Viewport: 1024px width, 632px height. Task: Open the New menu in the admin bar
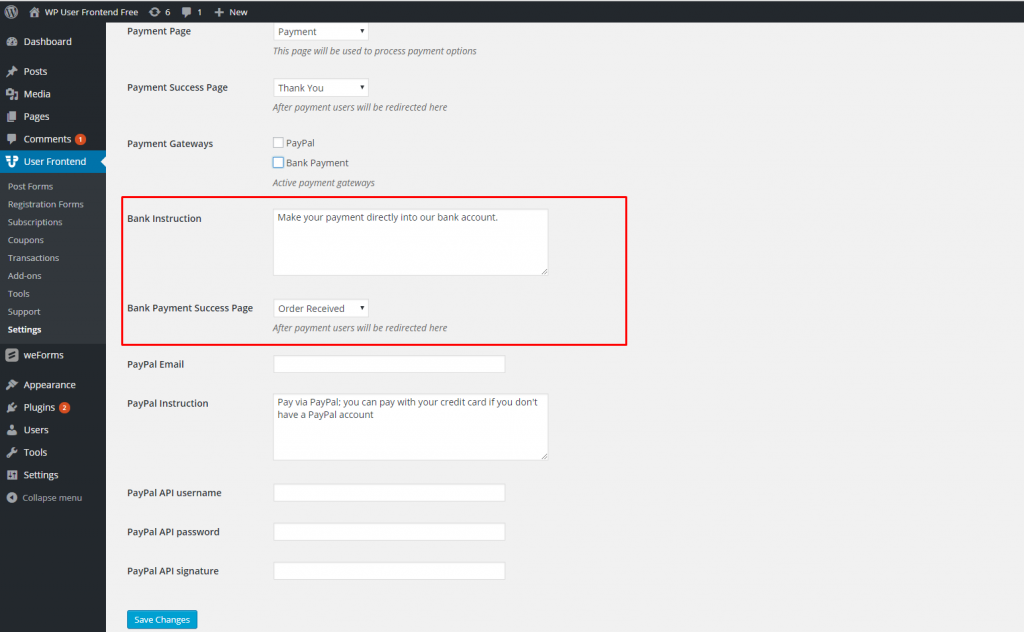(231, 11)
